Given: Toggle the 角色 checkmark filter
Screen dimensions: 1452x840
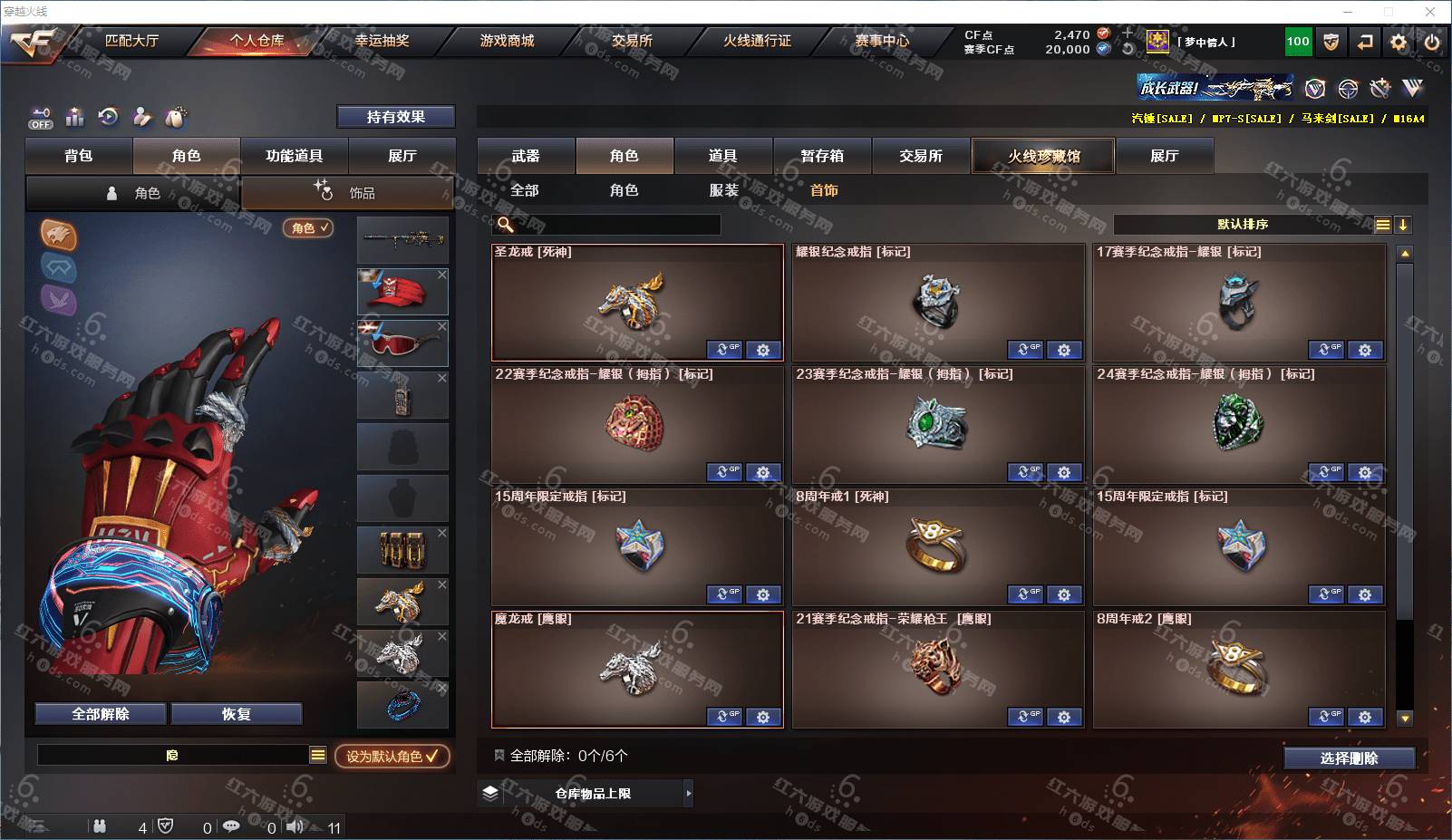Looking at the screenshot, I should coord(308,228).
